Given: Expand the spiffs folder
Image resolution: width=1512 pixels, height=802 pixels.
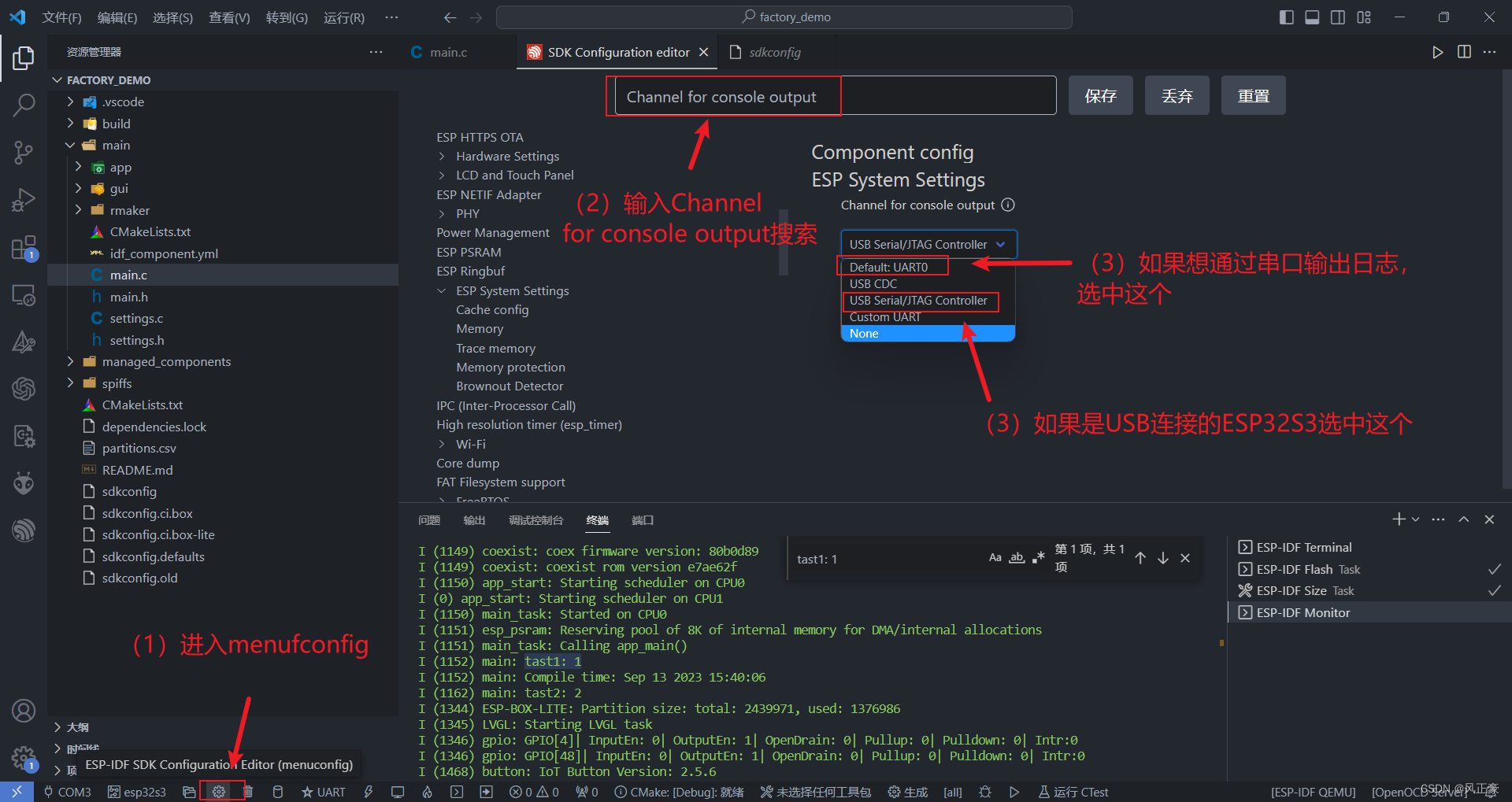Looking at the screenshot, I should point(70,383).
